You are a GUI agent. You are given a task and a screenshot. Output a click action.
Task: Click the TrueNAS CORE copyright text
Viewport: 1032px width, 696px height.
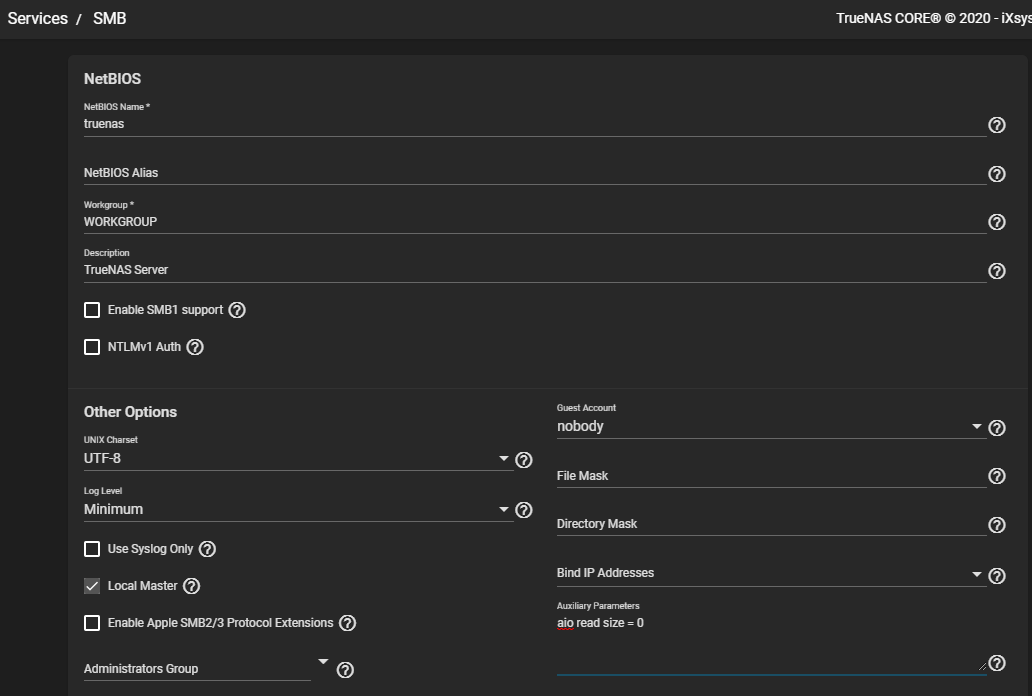coord(933,18)
